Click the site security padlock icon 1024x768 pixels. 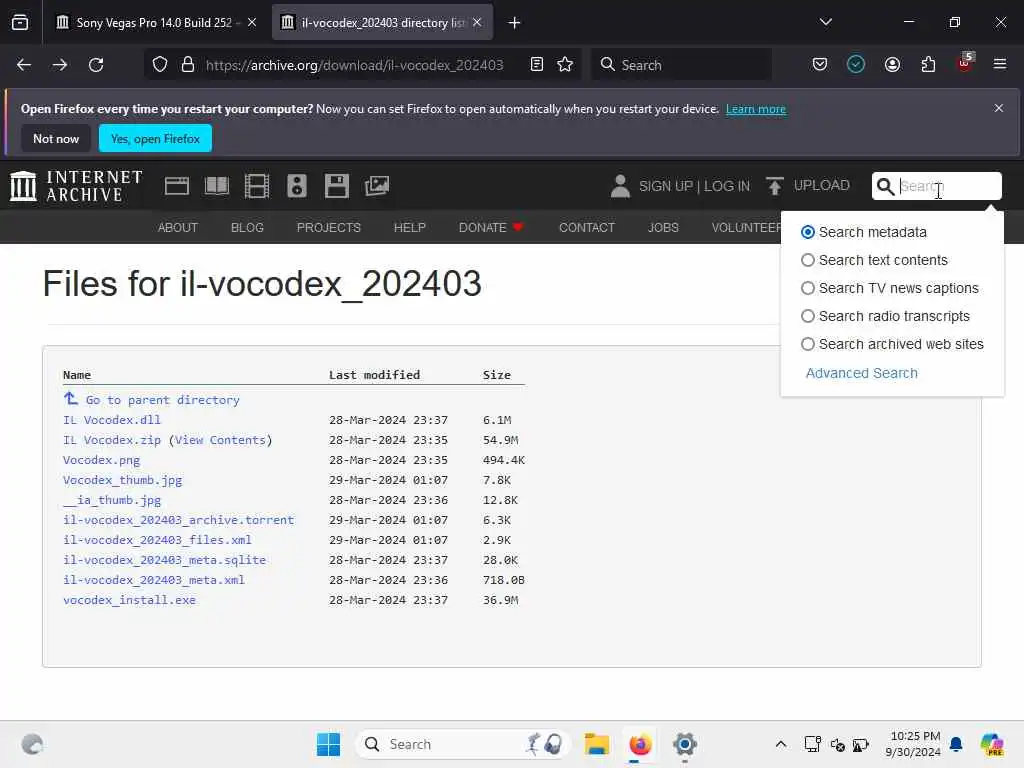point(188,65)
